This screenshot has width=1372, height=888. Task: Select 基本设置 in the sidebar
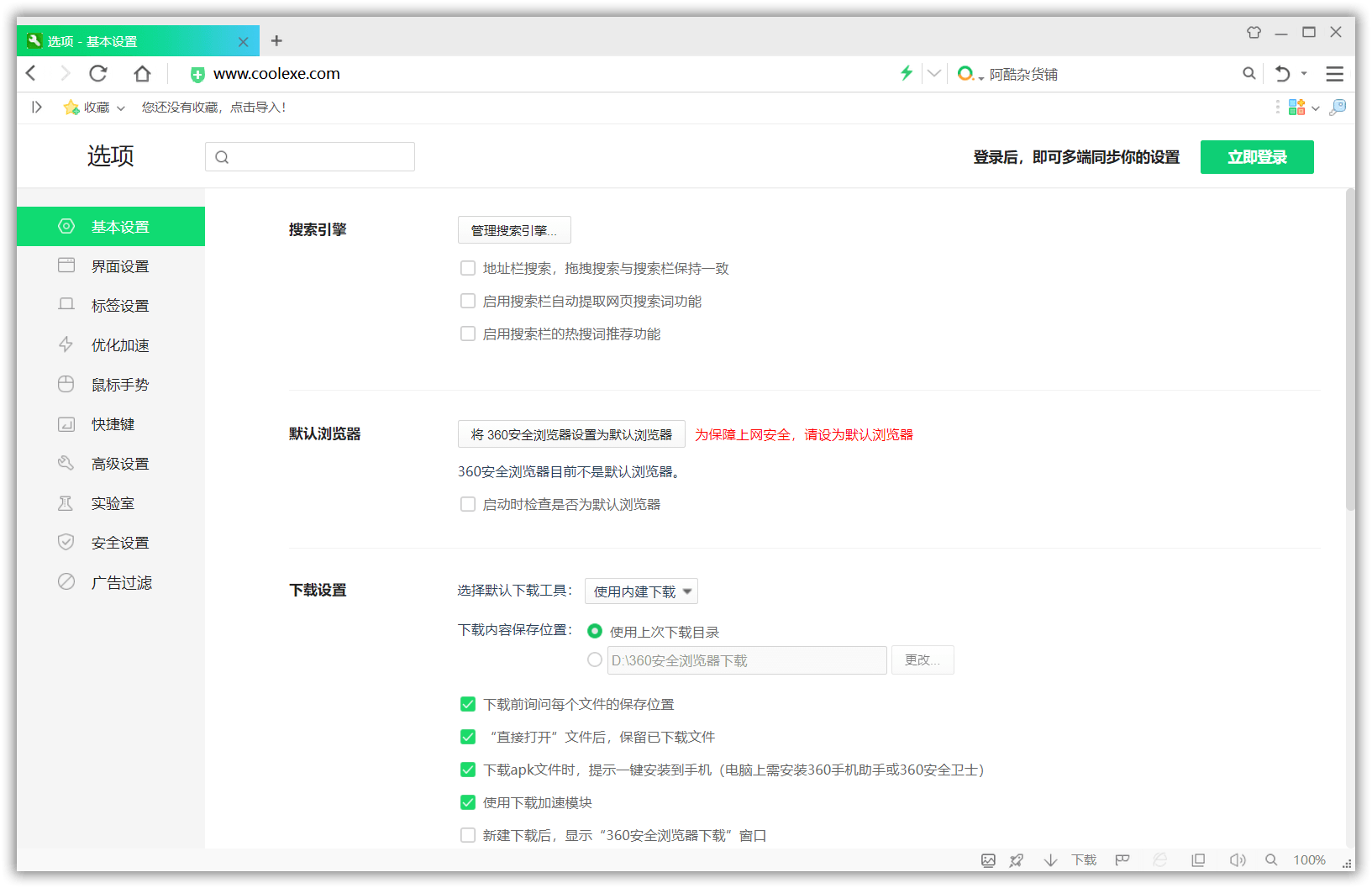coord(111,226)
